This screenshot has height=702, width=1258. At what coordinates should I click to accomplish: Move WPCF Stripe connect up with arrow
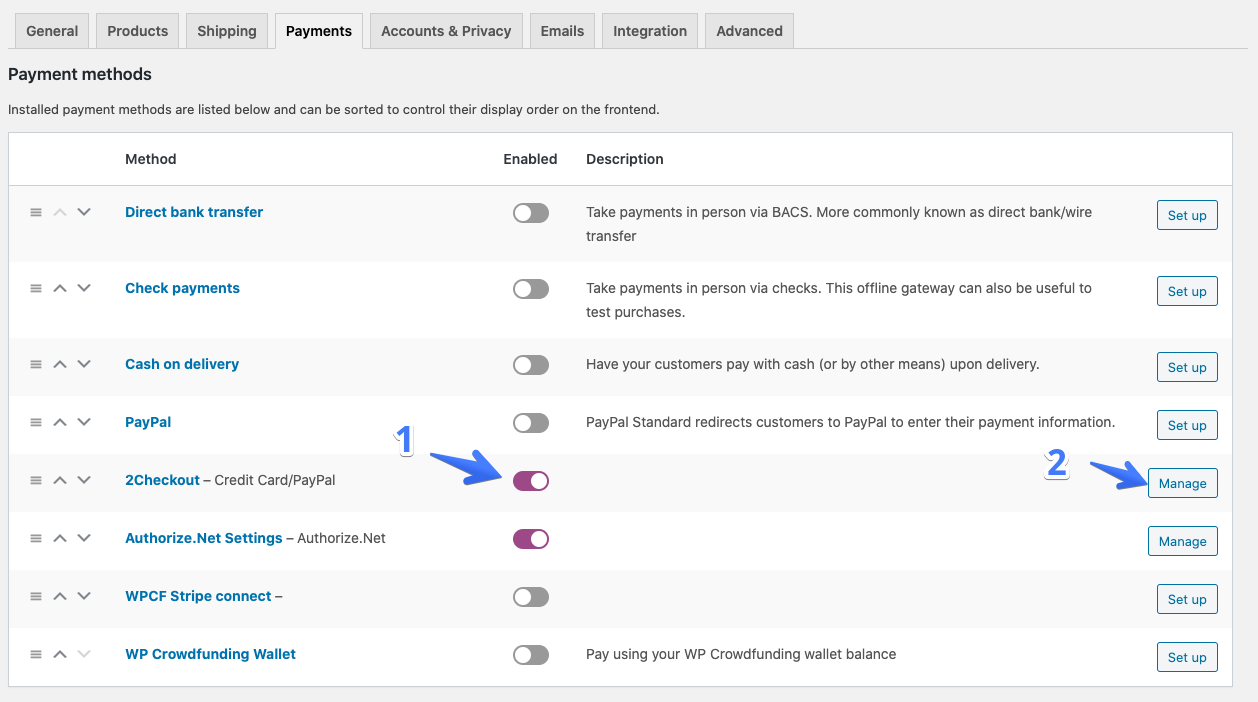(x=60, y=597)
